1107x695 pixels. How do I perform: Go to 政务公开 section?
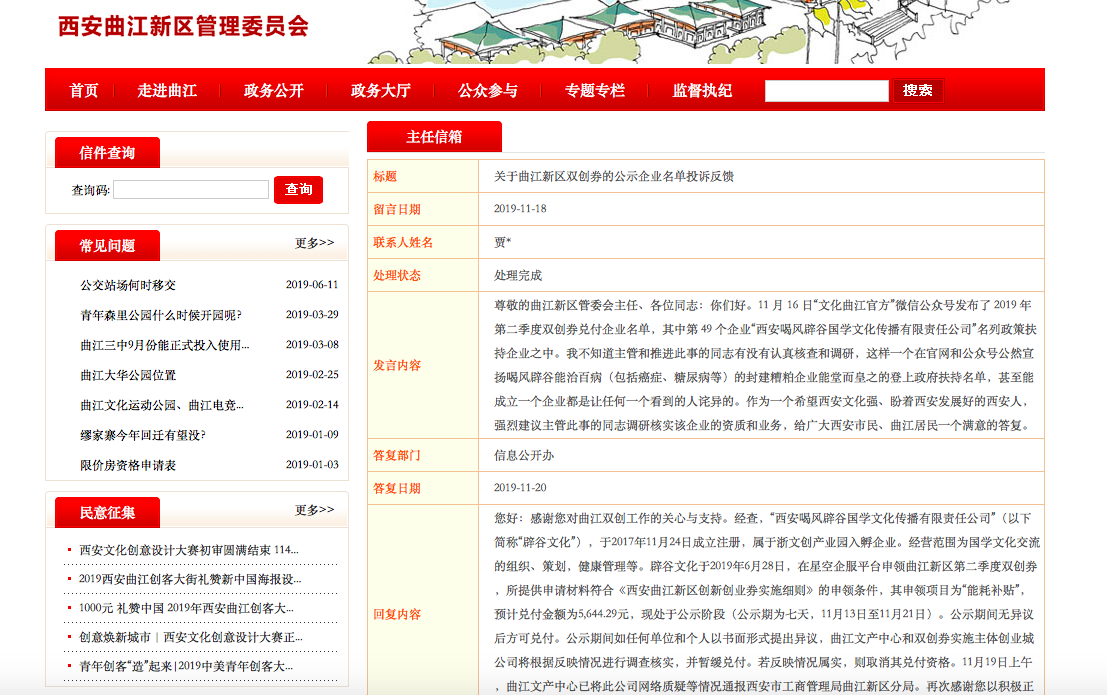[x=273, y=91]
